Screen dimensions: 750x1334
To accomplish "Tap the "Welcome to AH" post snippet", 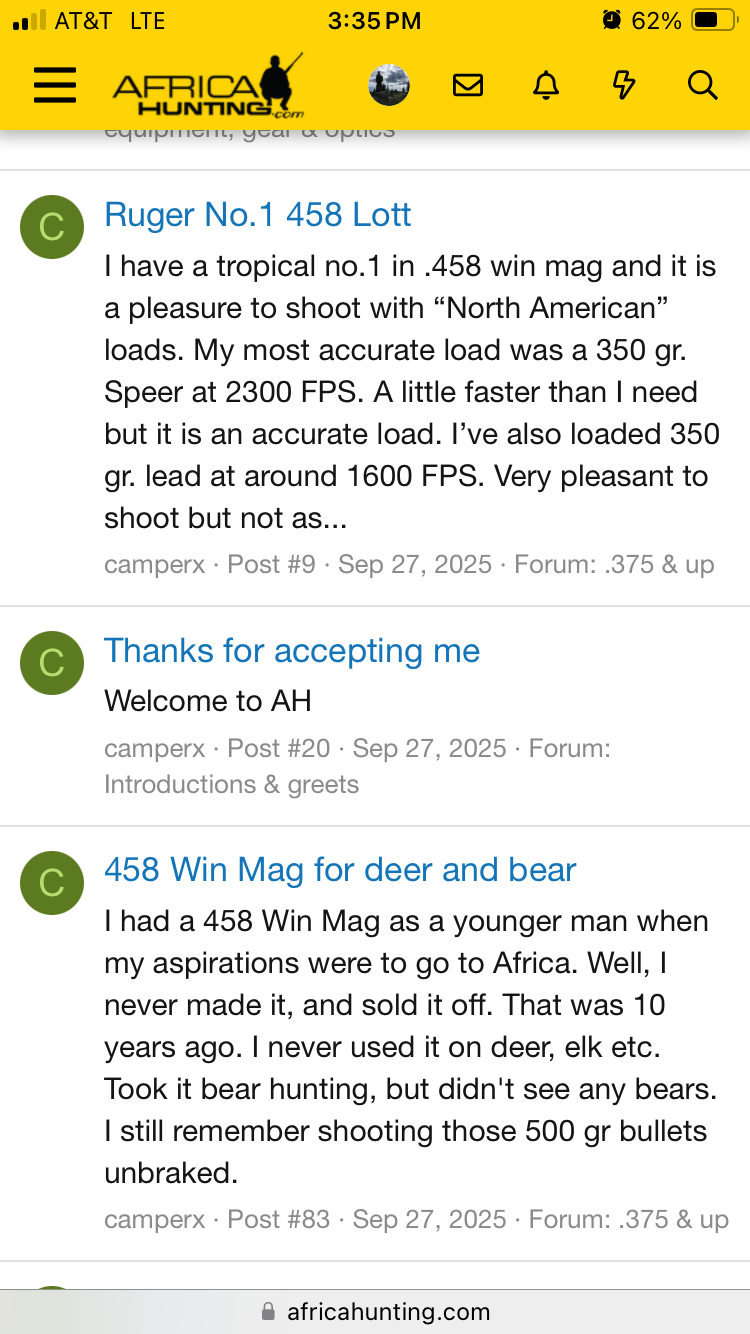I will pos(208,700).
